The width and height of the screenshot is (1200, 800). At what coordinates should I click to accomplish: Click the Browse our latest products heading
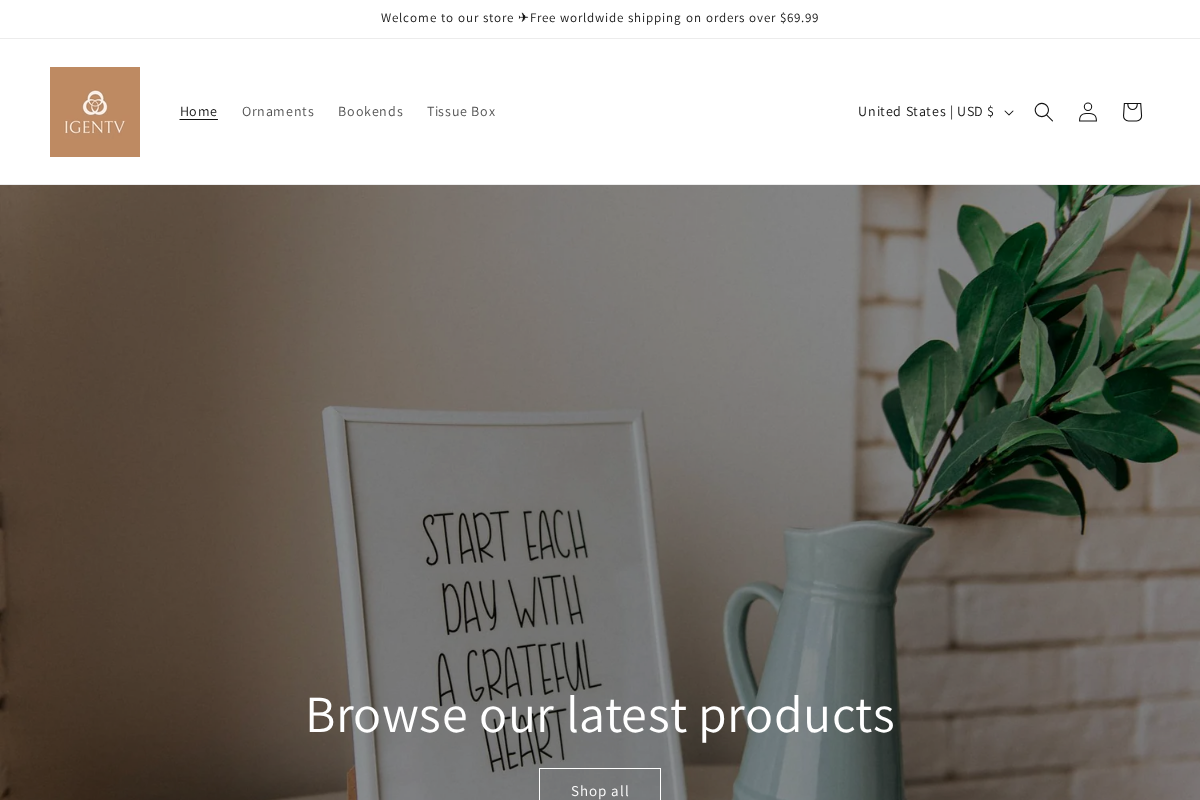click(x=600, y=714)
